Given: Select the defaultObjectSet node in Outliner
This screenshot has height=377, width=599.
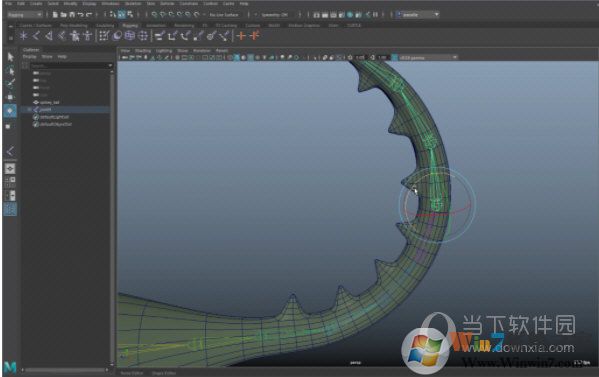Looking at the screenshot, I should coord(56,124).
